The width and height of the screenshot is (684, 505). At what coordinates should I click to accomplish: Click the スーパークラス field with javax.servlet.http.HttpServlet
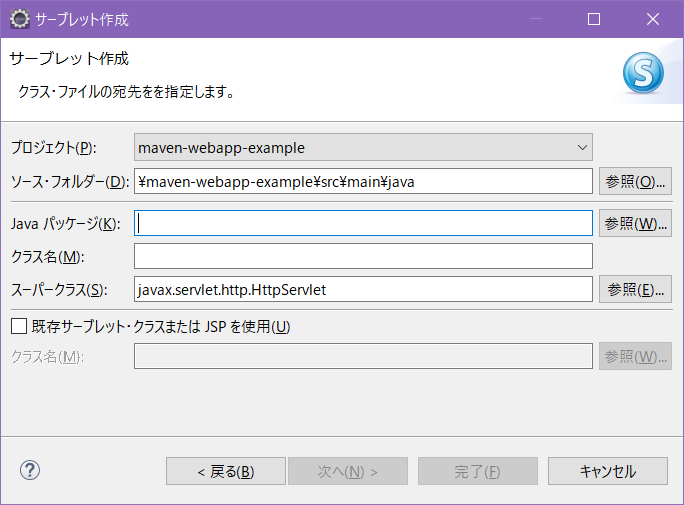[x=363, y=289]
